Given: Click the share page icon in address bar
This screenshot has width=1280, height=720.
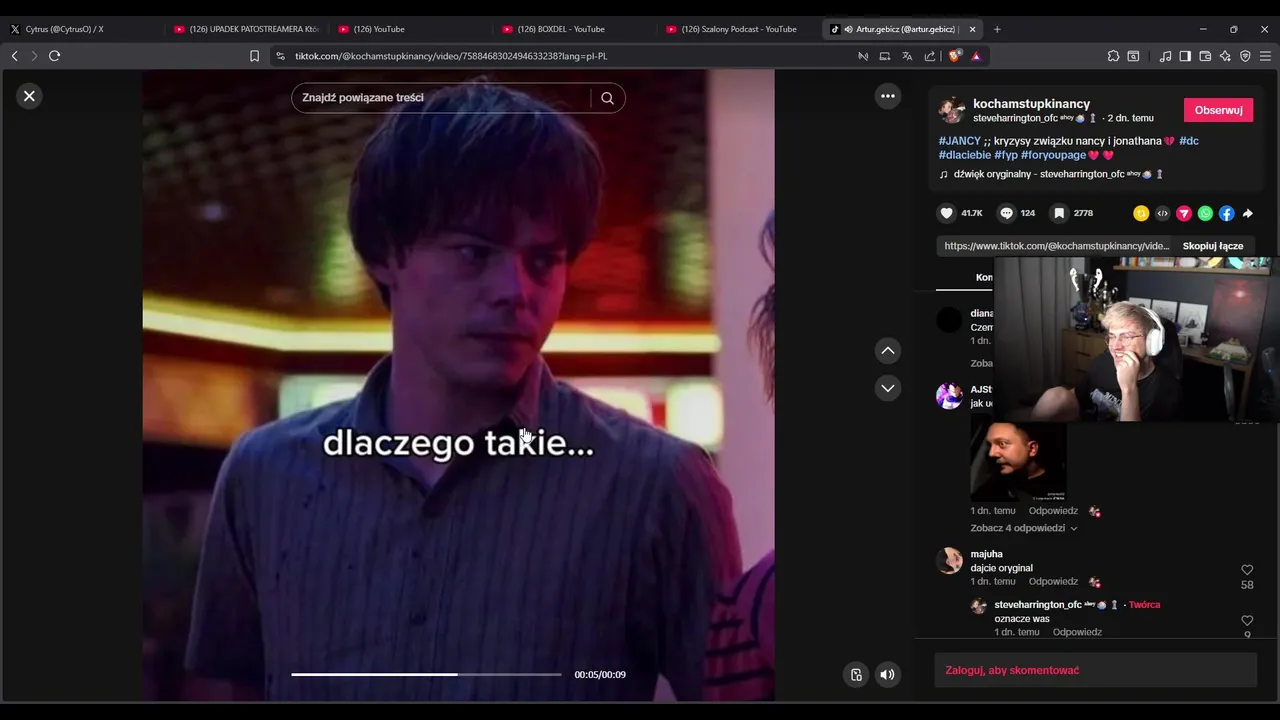Looking at the screenshot, I should click(x=930, y=56).
